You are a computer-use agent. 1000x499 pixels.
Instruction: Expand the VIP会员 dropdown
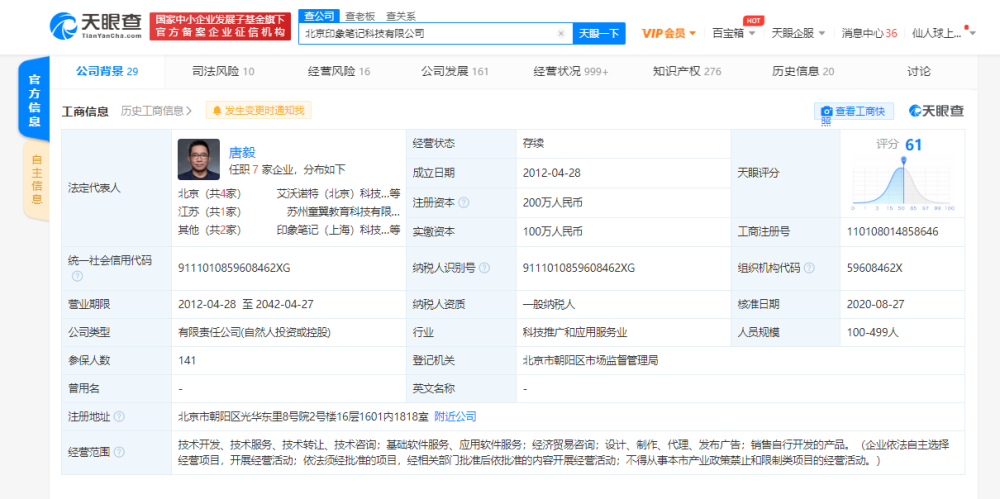coord(668,33)
